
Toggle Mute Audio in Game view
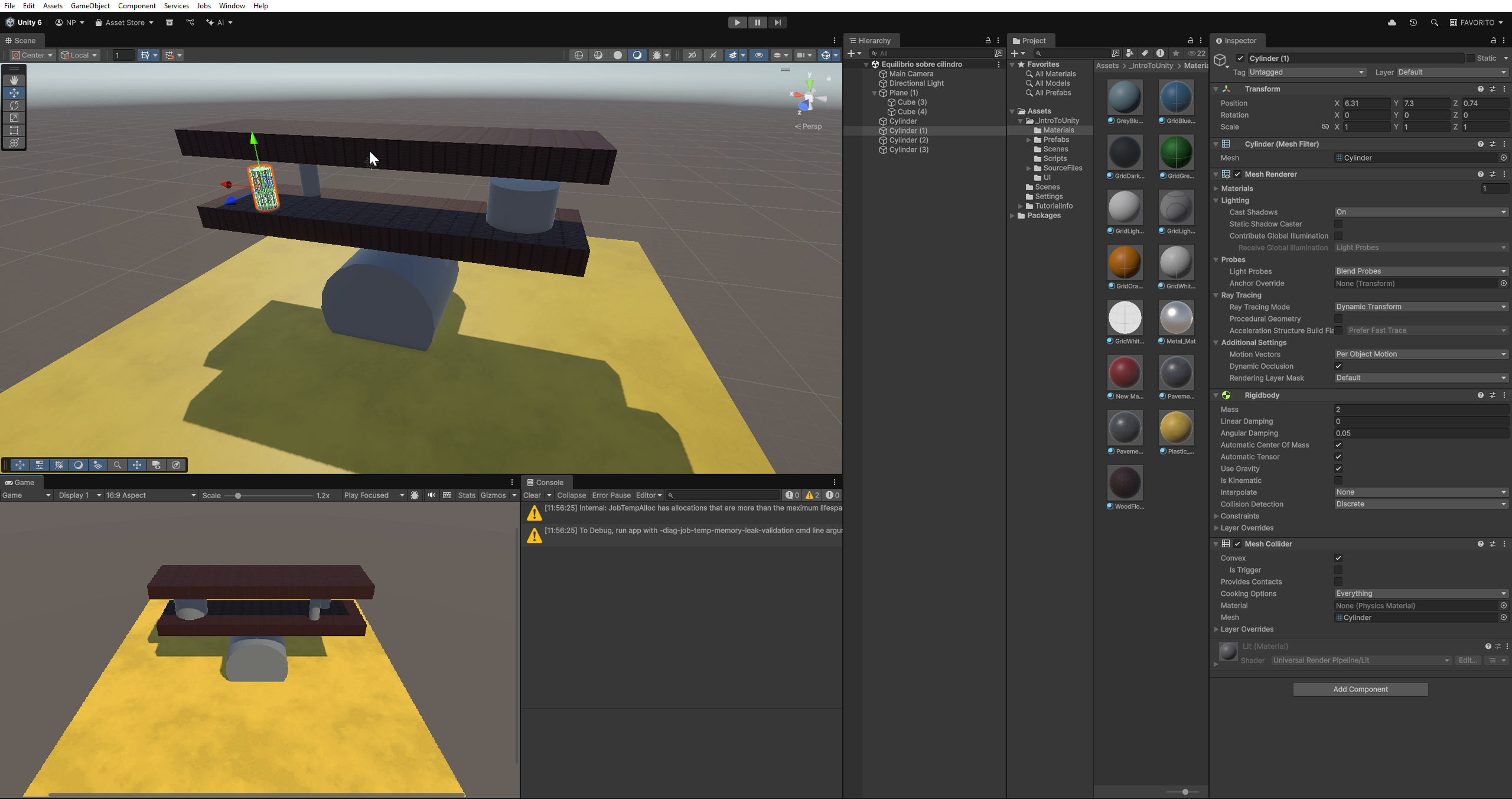pos(431,495)
